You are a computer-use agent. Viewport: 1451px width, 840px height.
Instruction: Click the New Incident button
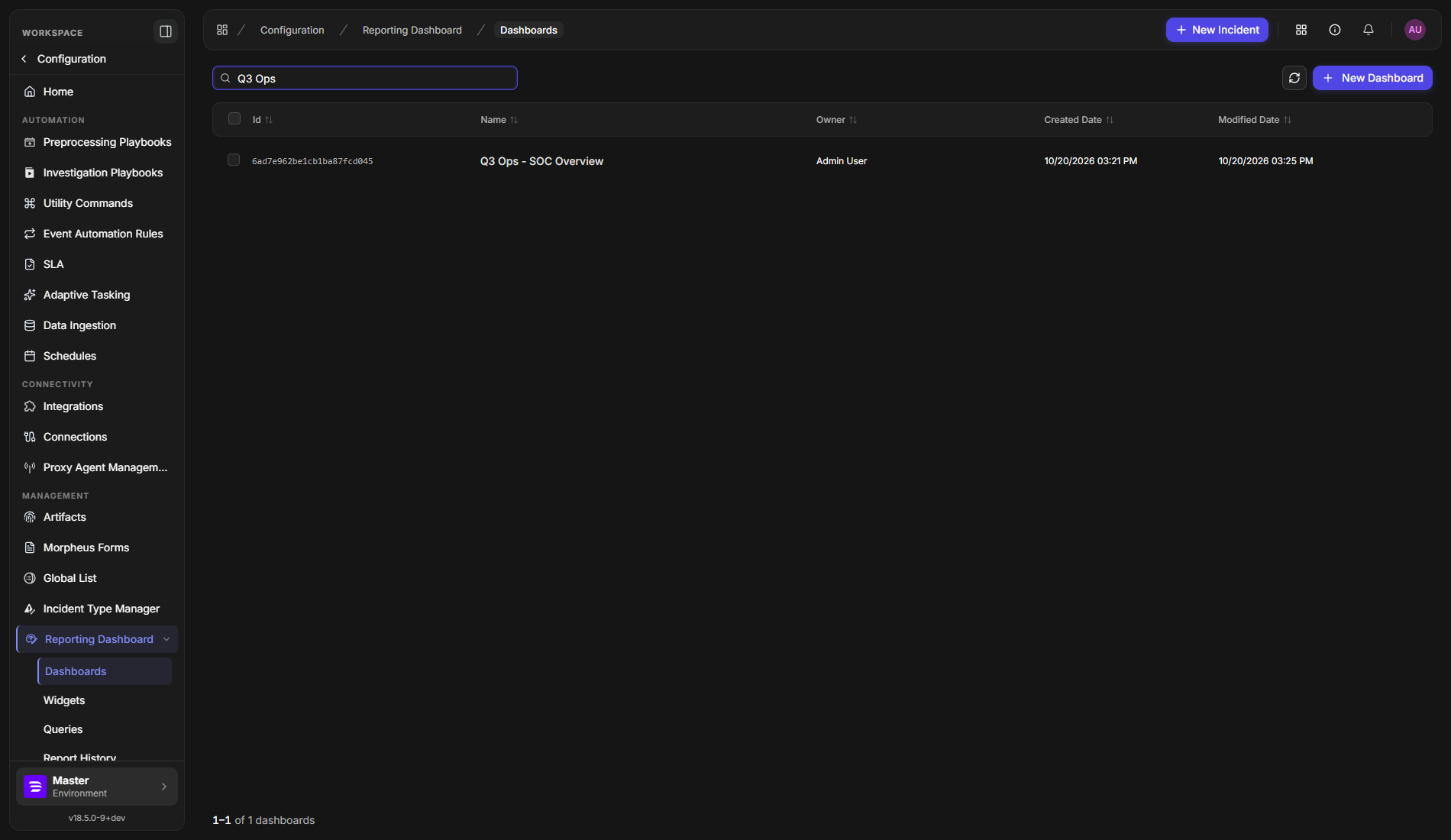click(x=1217, y=30)
